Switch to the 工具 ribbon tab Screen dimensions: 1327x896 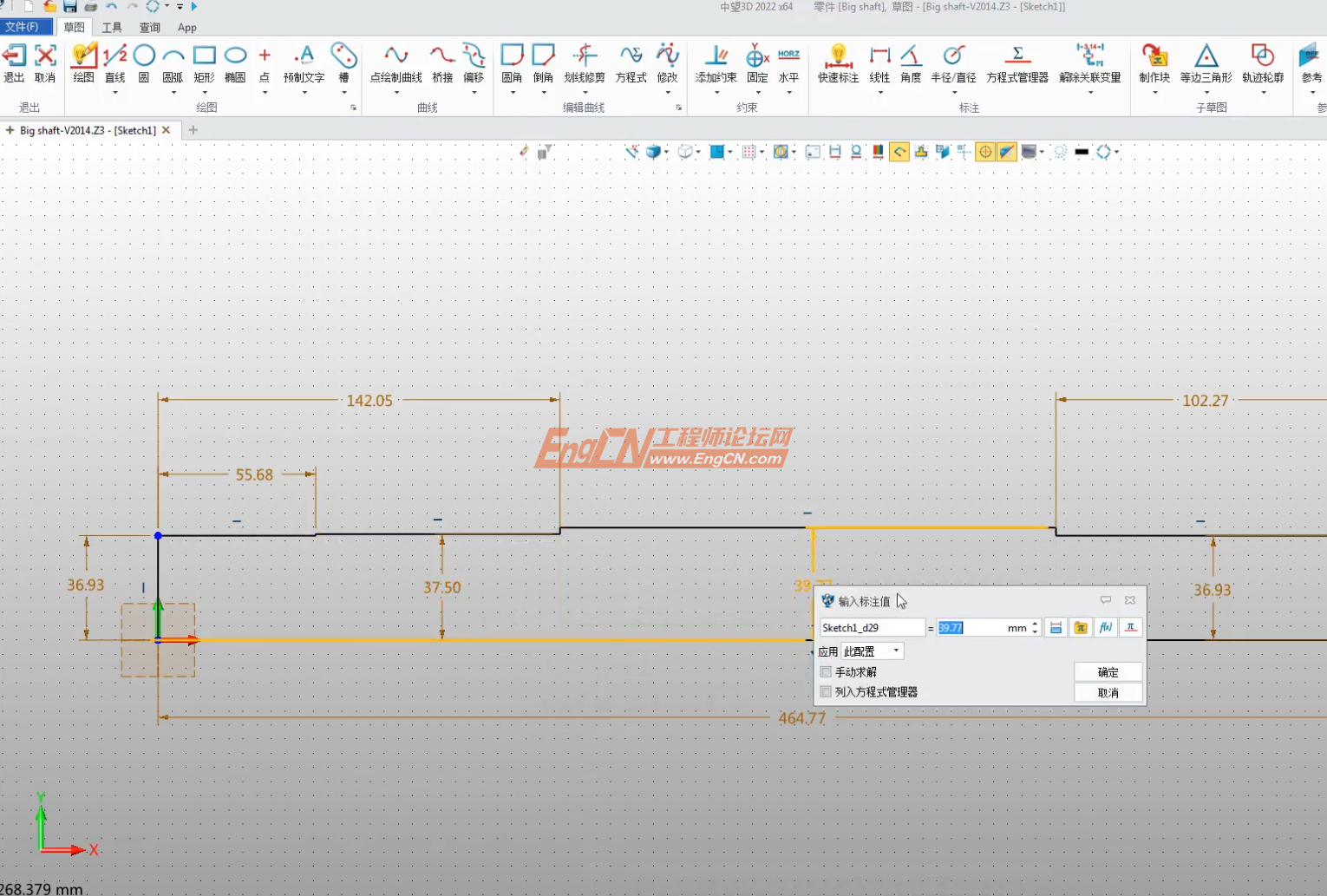coord(111,27)
